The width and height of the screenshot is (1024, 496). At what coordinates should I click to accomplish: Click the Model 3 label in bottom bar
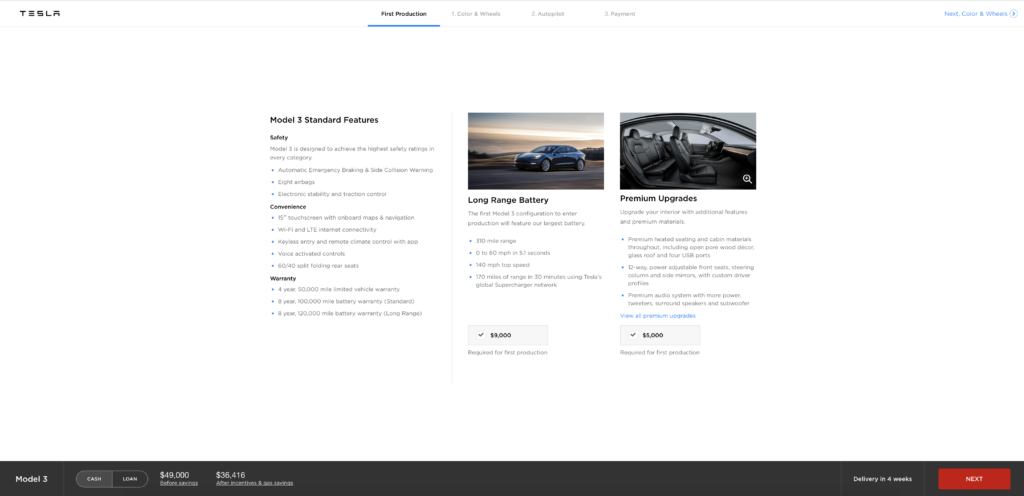(x=31, y=479)
